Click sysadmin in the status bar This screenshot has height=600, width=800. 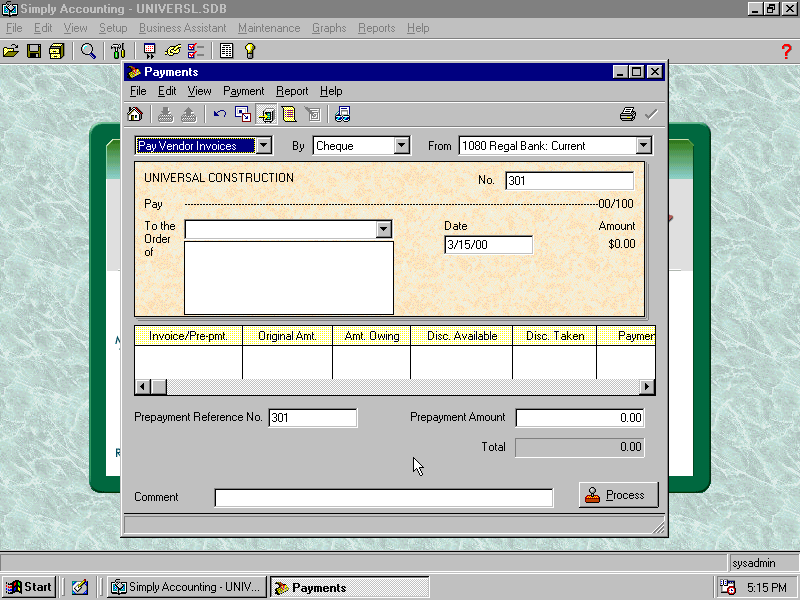tap(754, 563)
